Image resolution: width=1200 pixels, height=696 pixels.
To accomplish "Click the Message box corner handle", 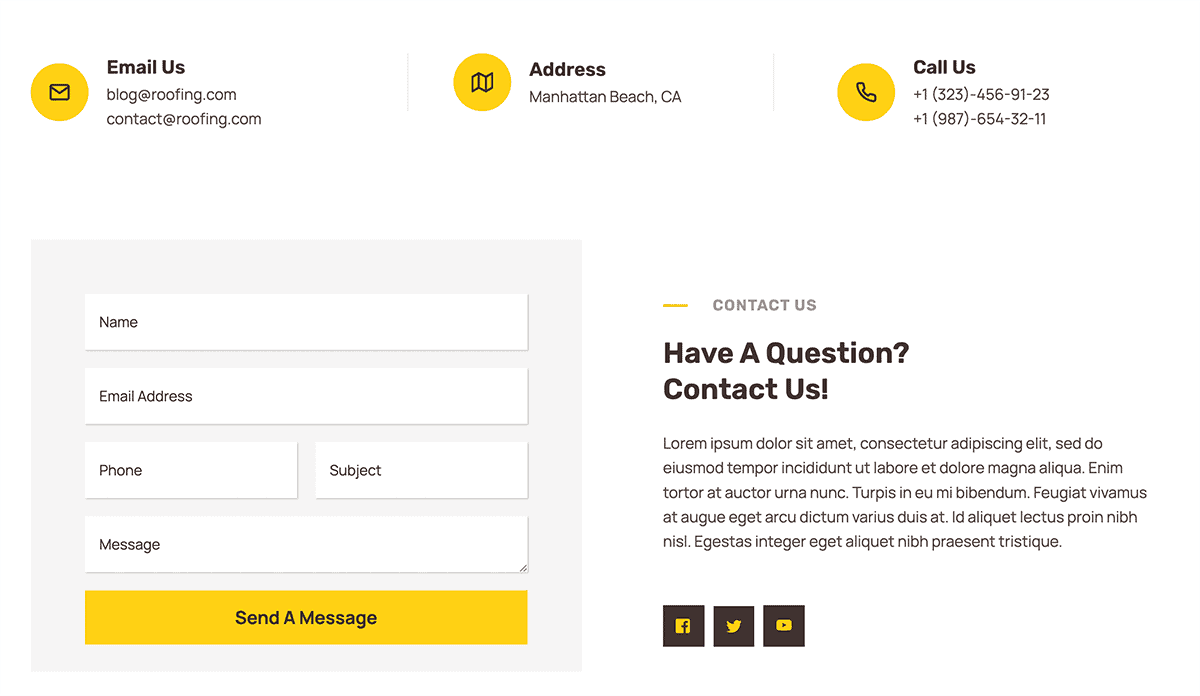I will point(522,567).
